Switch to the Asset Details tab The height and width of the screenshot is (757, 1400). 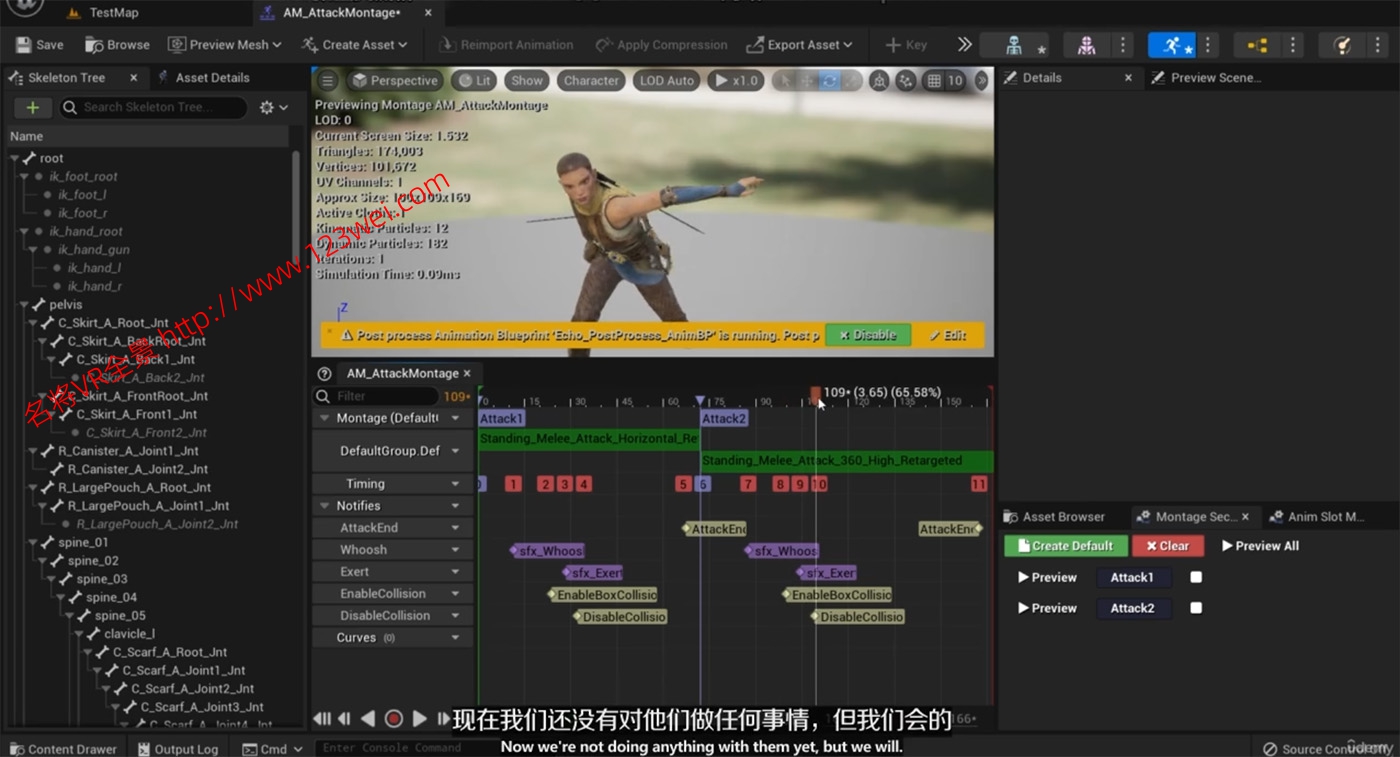(212, 77)
